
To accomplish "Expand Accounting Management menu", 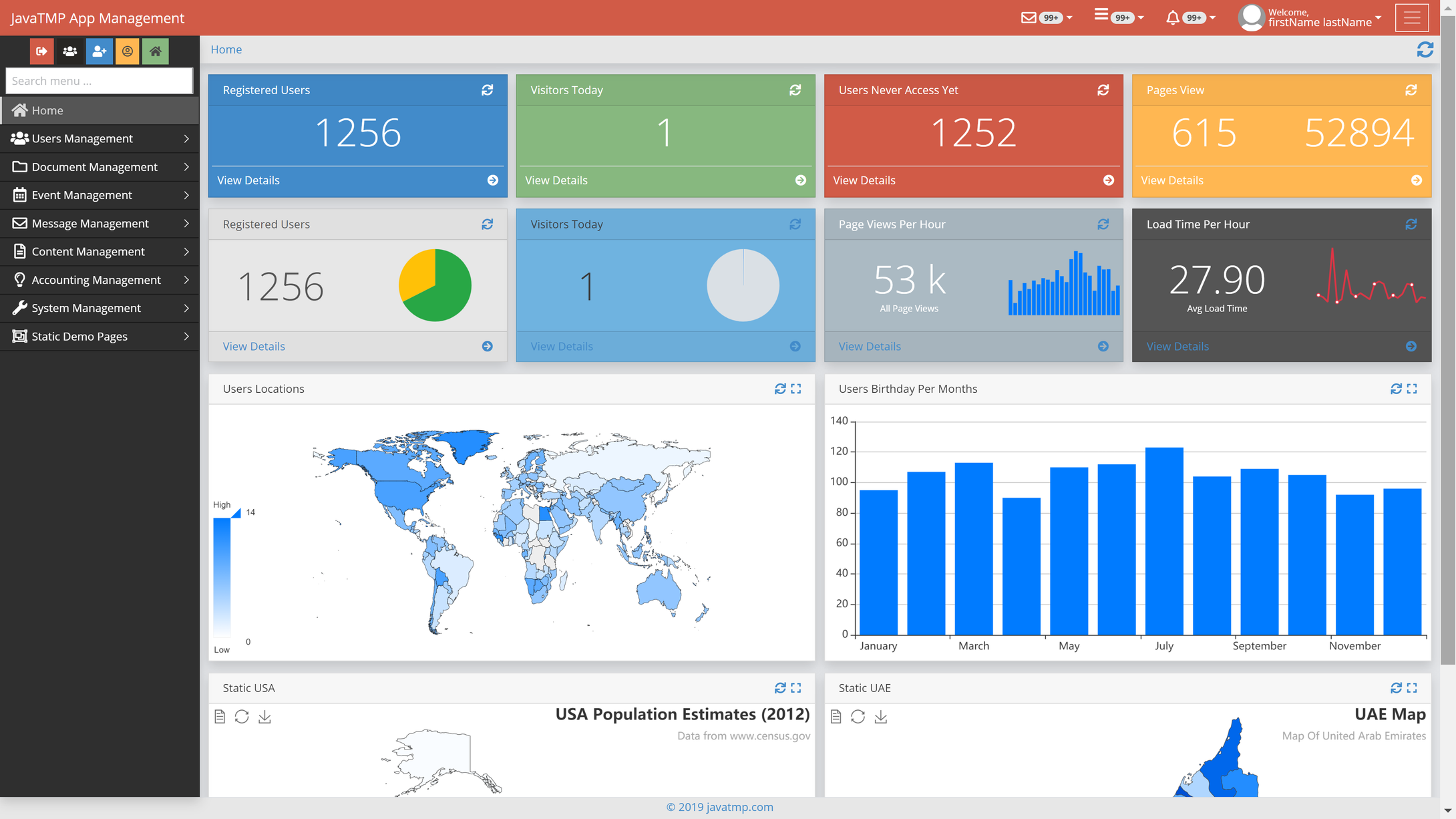I will (100, 280).
